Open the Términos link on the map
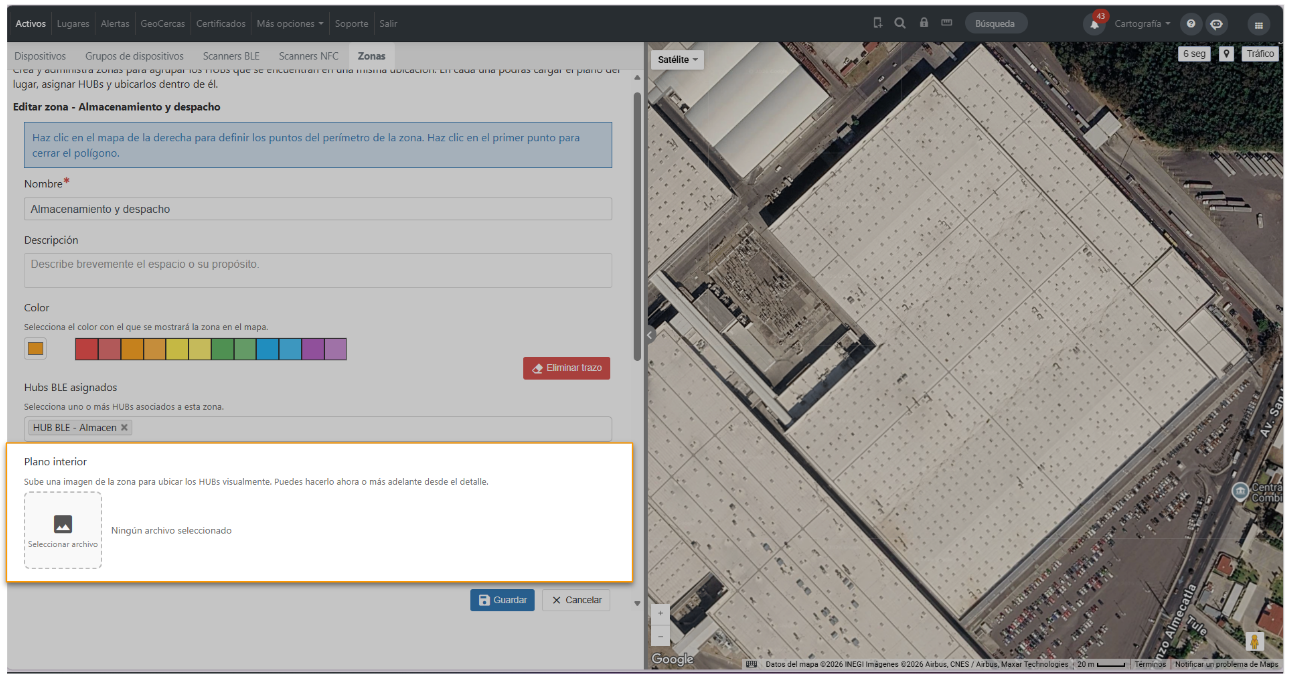 (x=1150, y=664)
